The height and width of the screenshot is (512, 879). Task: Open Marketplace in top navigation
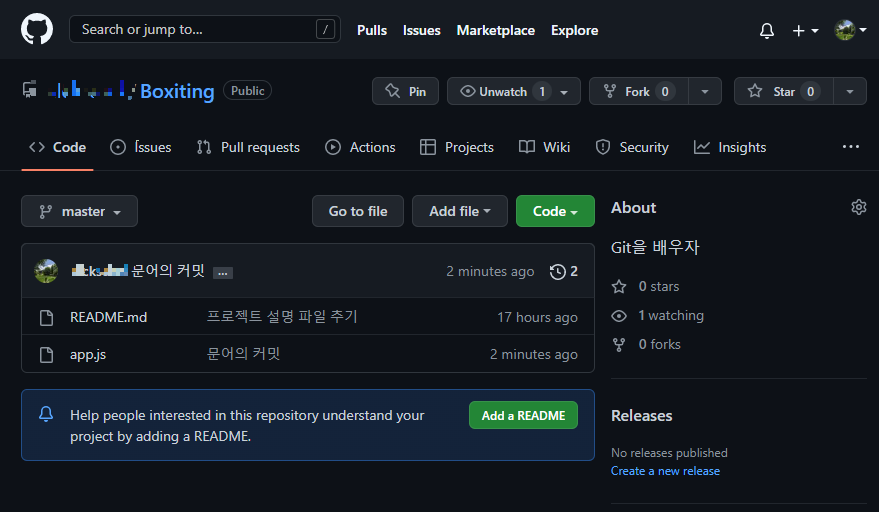click(x=496, y=30)
